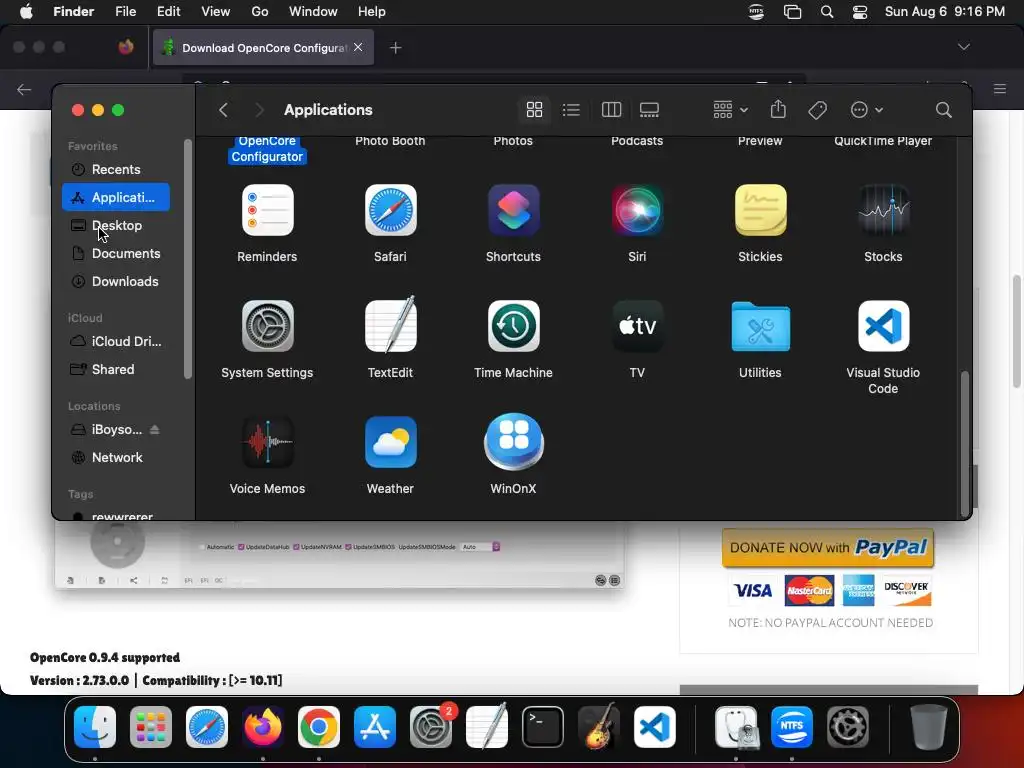Switch Finder to list view
This screenshot has height=768, width=1024.
[571, 110]
